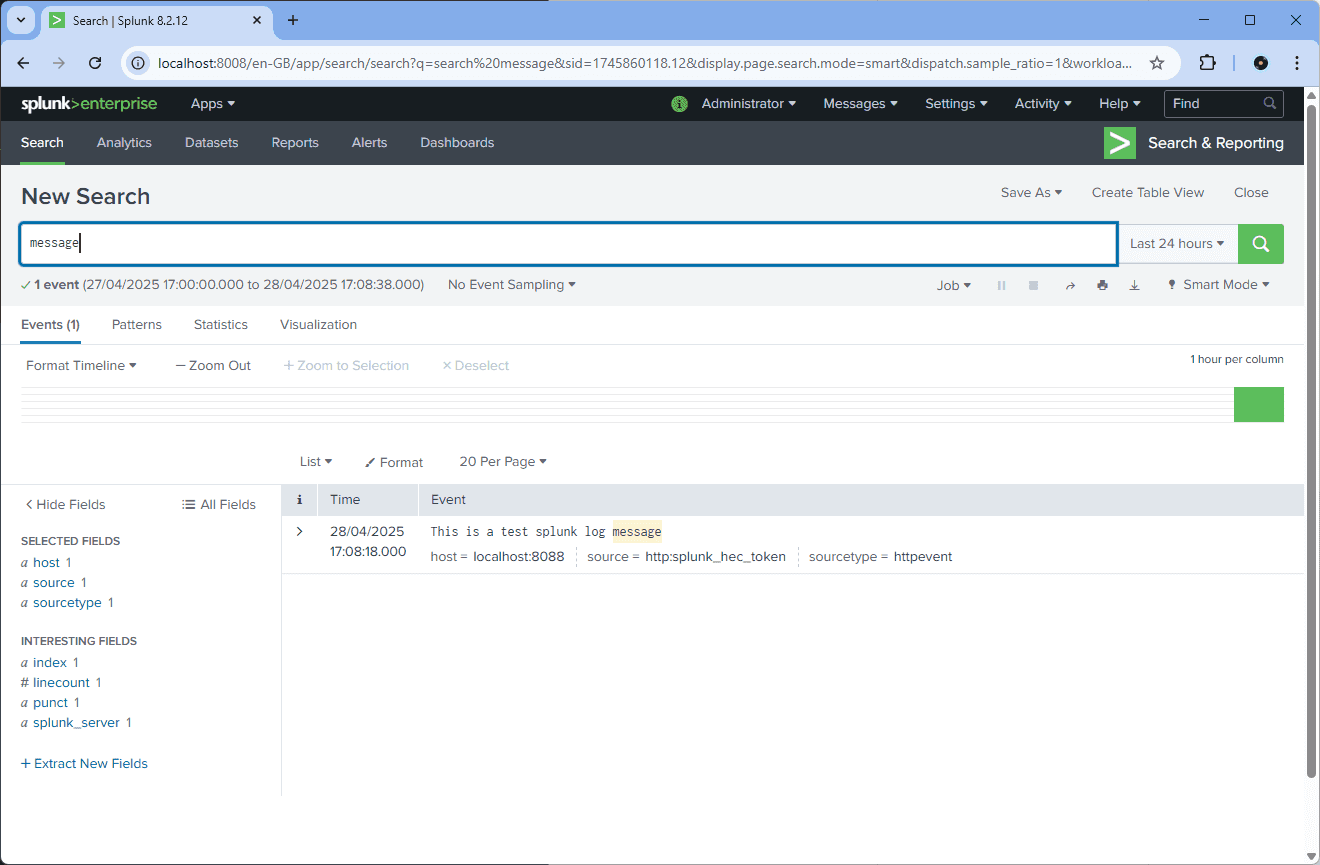
Task: Export results using the download icon
Action: tap(1134, 286)
